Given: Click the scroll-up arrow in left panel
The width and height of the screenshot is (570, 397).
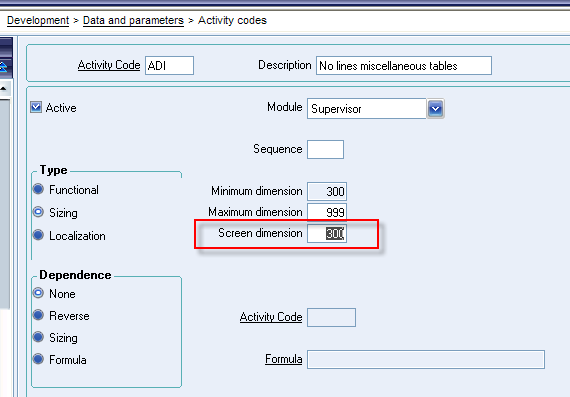Looking at the screenshot, I should [3, 88].
